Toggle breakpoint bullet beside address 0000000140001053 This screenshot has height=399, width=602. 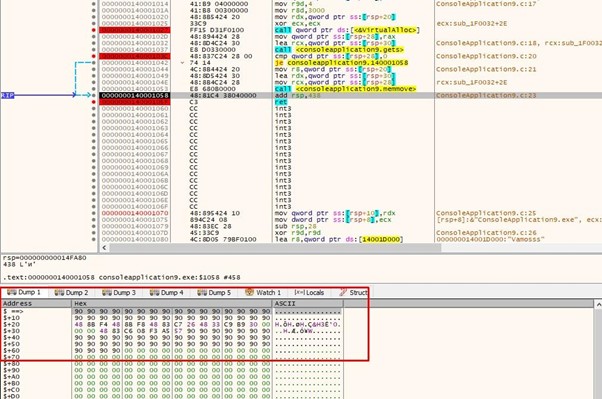(x=94, y=89)
